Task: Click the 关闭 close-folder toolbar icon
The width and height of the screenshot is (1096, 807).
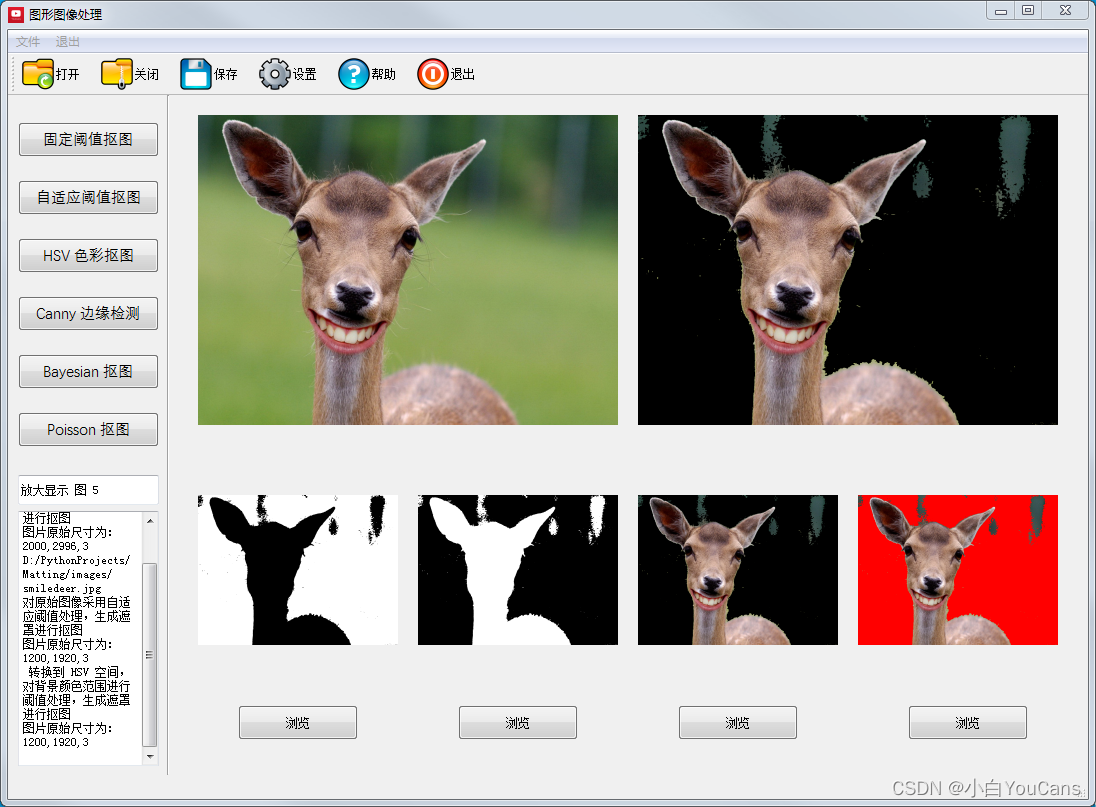Action: tap(117, 73)
